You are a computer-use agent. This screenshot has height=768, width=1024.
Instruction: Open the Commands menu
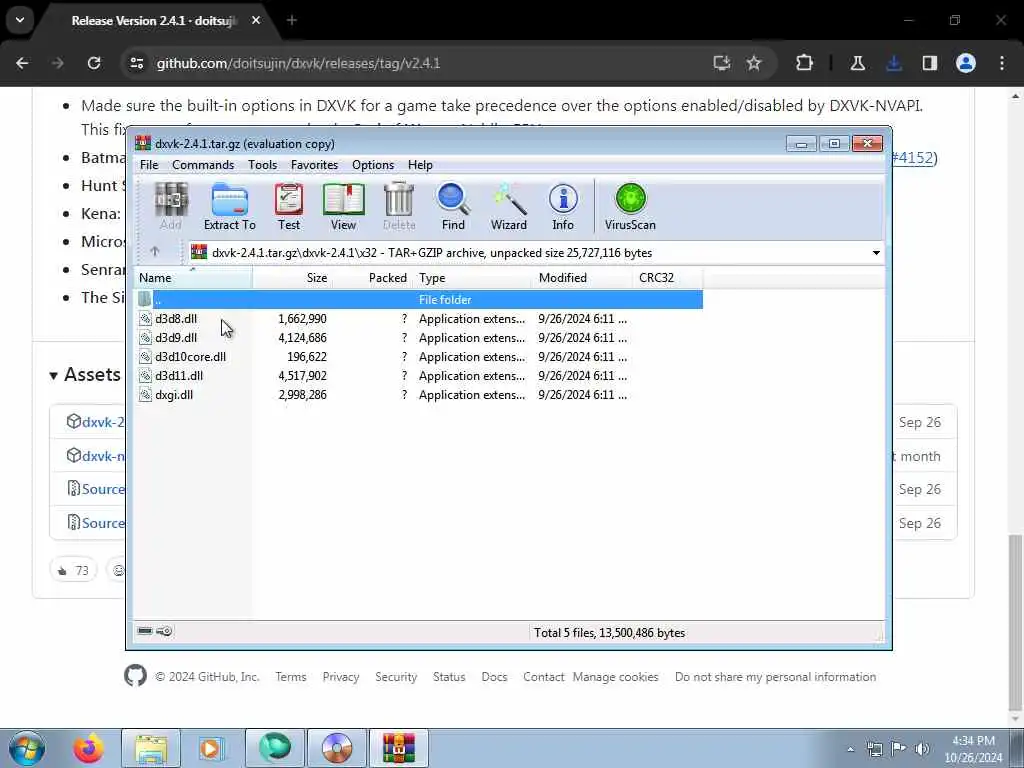(x=203, y=165)
